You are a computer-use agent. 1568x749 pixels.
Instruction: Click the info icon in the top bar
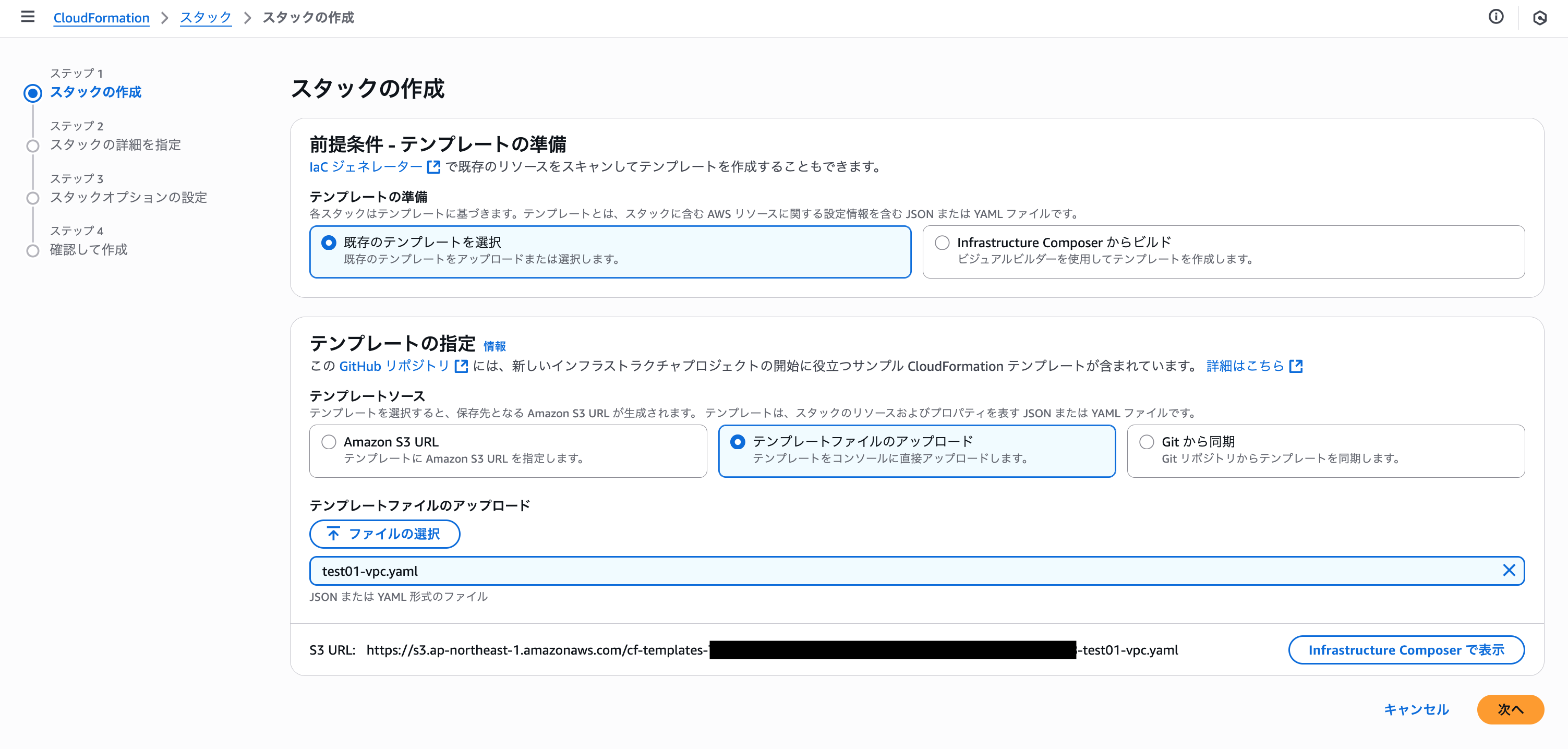[x=1497, y=18]
